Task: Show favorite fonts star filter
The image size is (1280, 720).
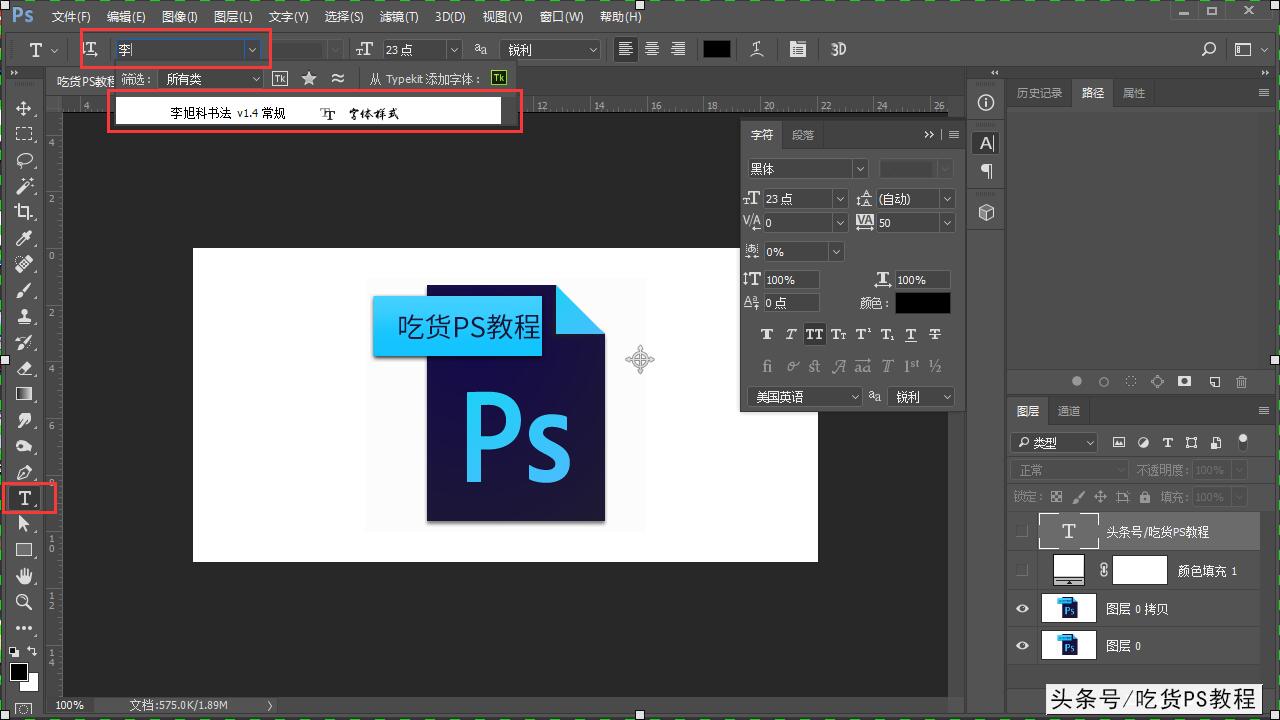Action: (309, 78)
